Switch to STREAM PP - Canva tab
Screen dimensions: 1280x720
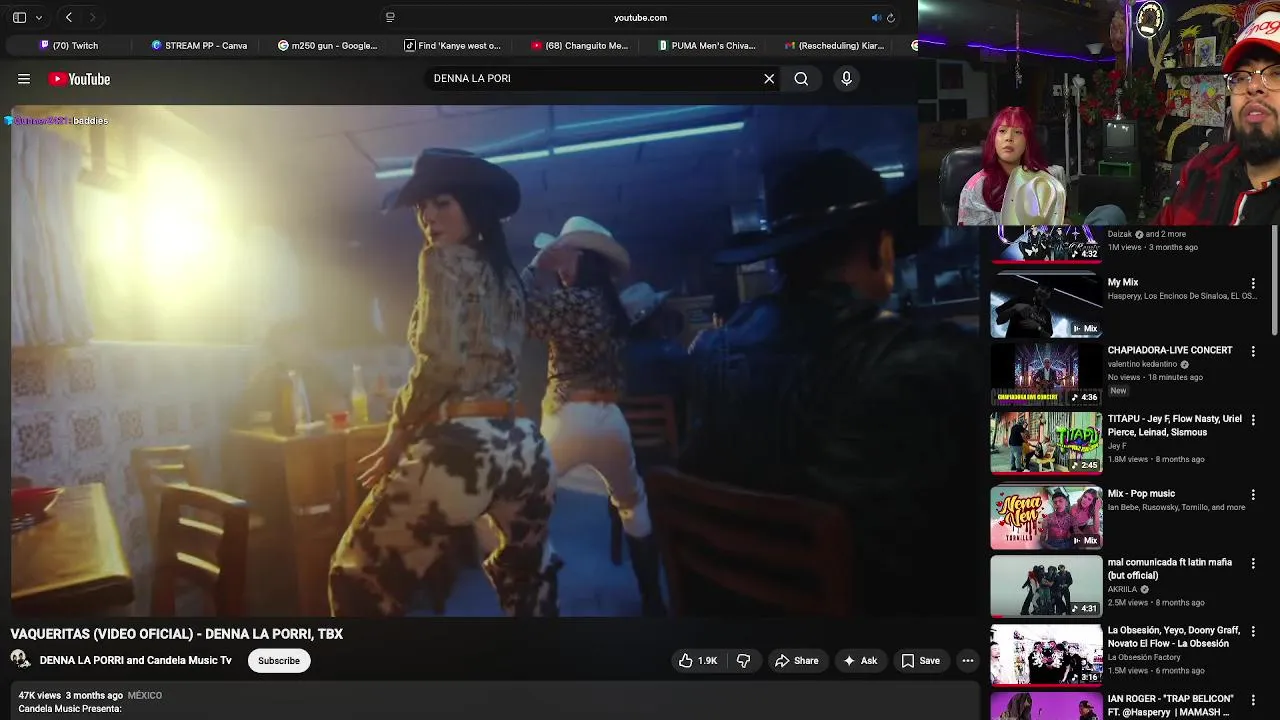[x=199, y=45]
